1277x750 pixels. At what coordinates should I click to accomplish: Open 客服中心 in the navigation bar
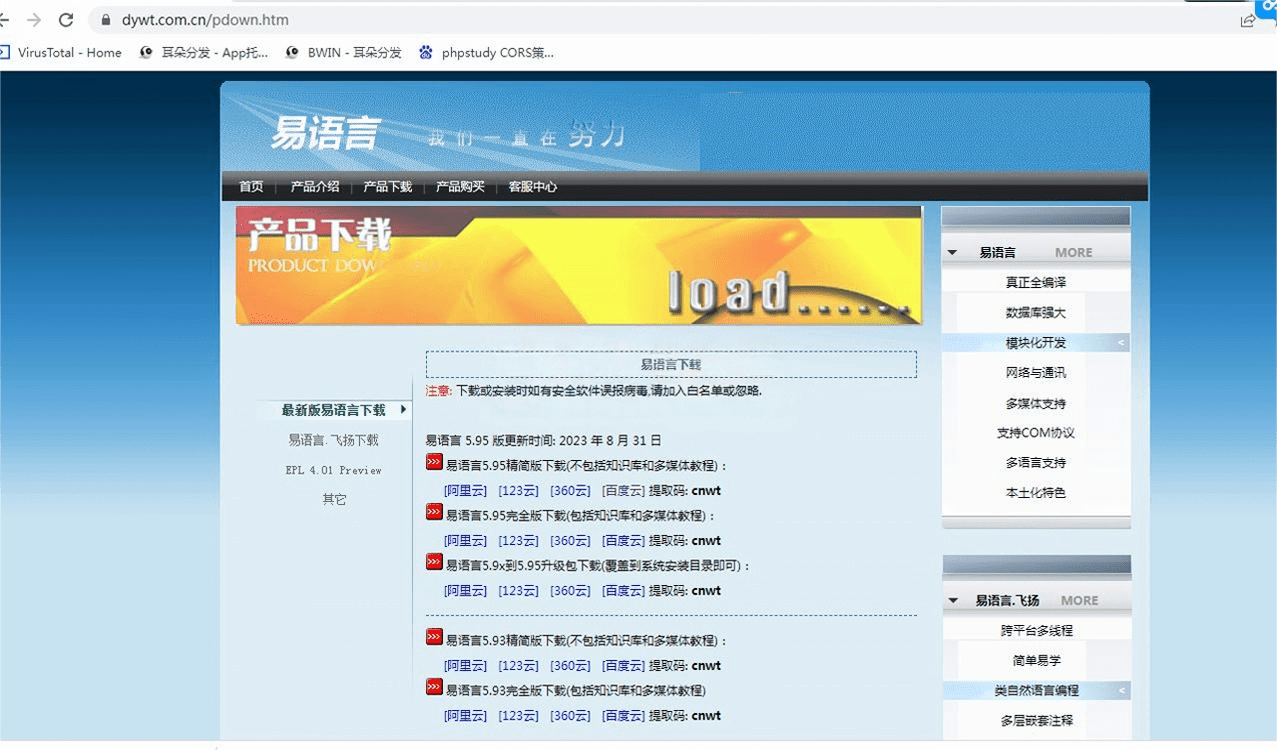coord(532,187)
